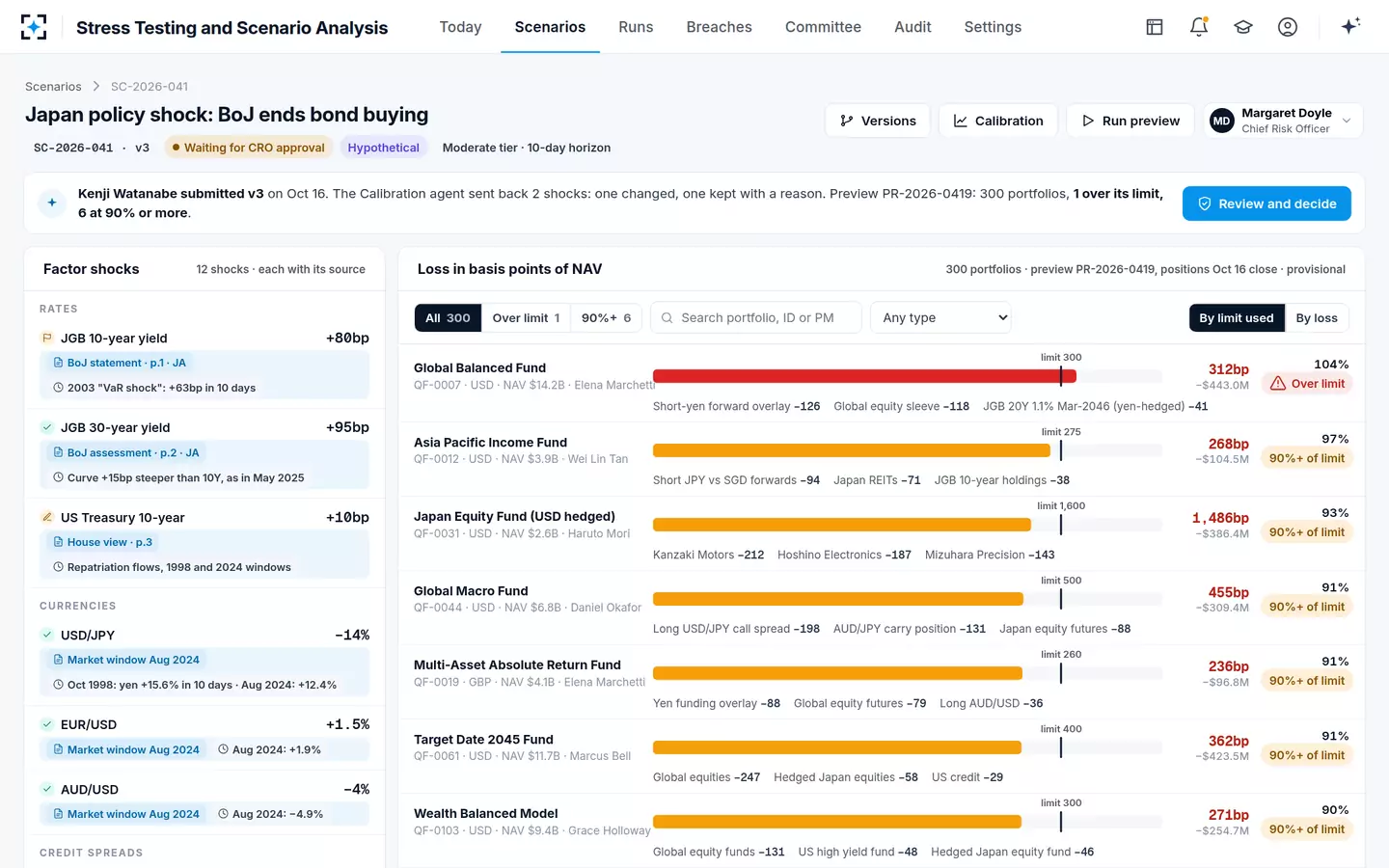Click the Review and decide button

(x=1266, y=203)
